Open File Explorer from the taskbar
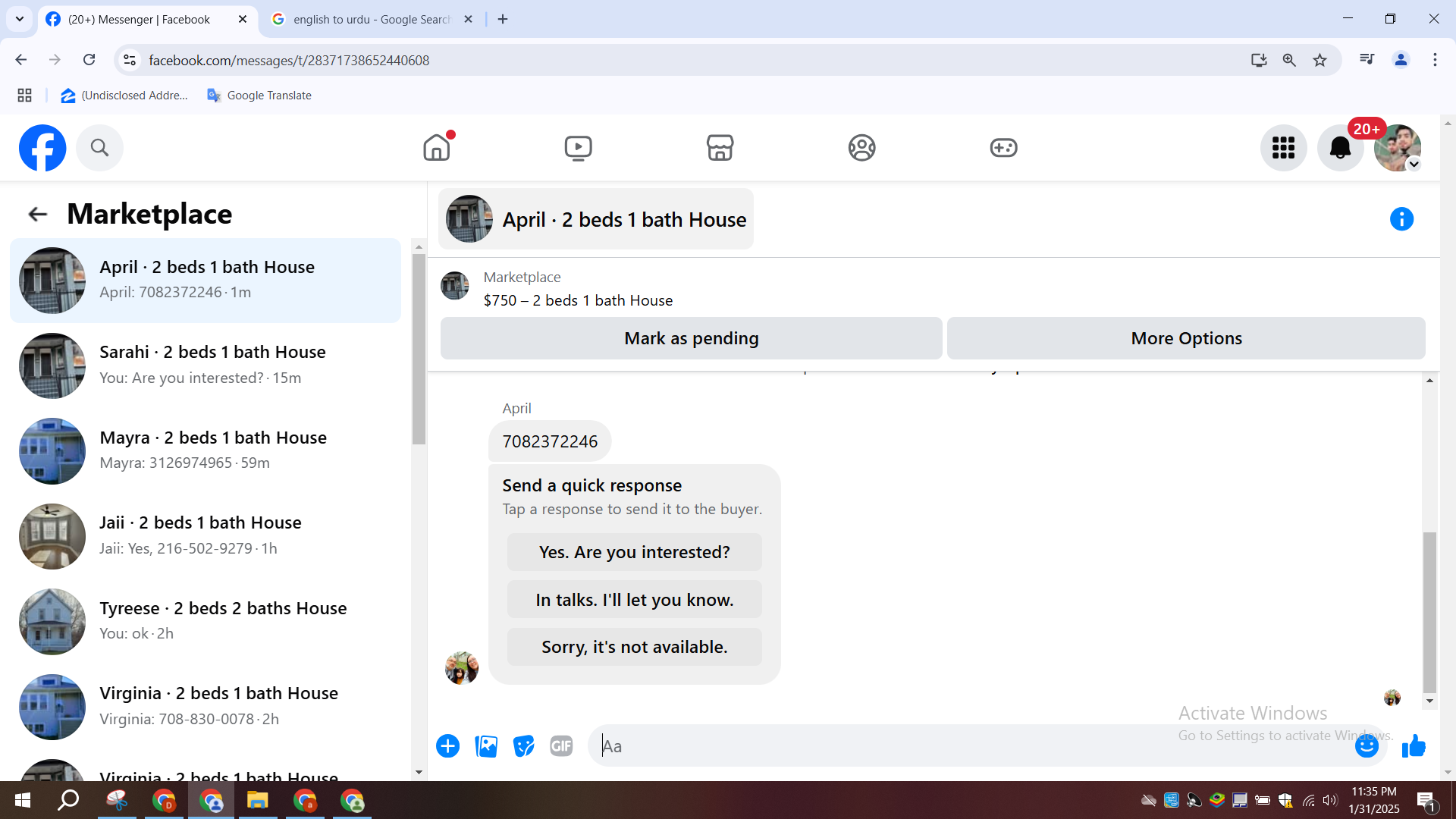This screenshot has width=1456, height=819. (x=258, y=800)
